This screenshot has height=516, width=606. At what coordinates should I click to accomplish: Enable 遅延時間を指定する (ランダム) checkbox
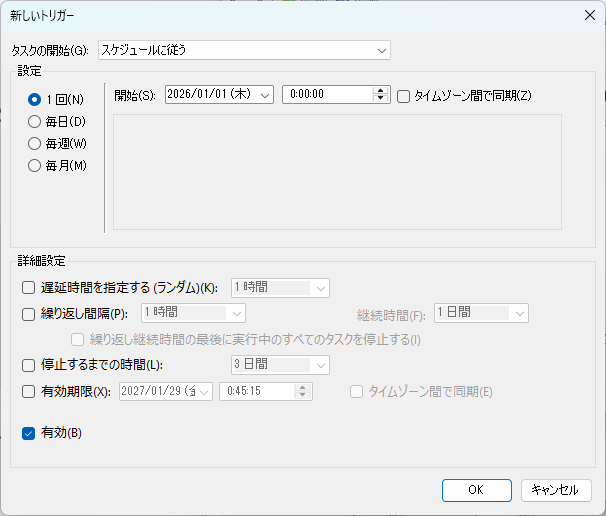pyautogui.click(x=28, y=288)
